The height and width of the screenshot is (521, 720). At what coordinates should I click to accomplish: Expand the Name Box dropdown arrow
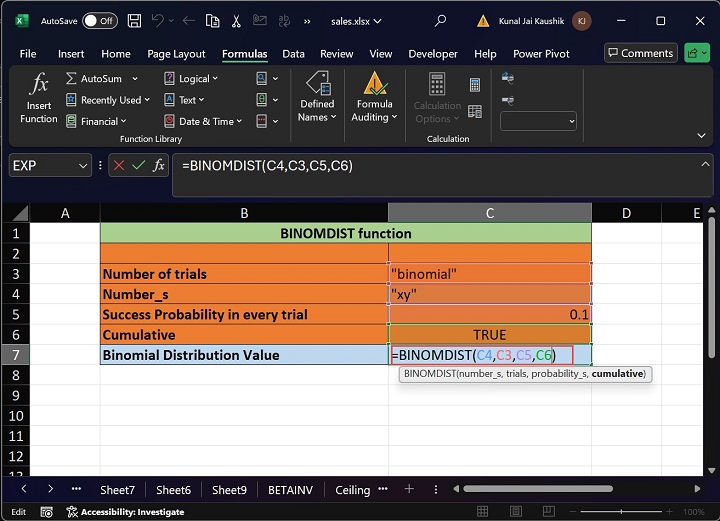click(x=82, y=165)
